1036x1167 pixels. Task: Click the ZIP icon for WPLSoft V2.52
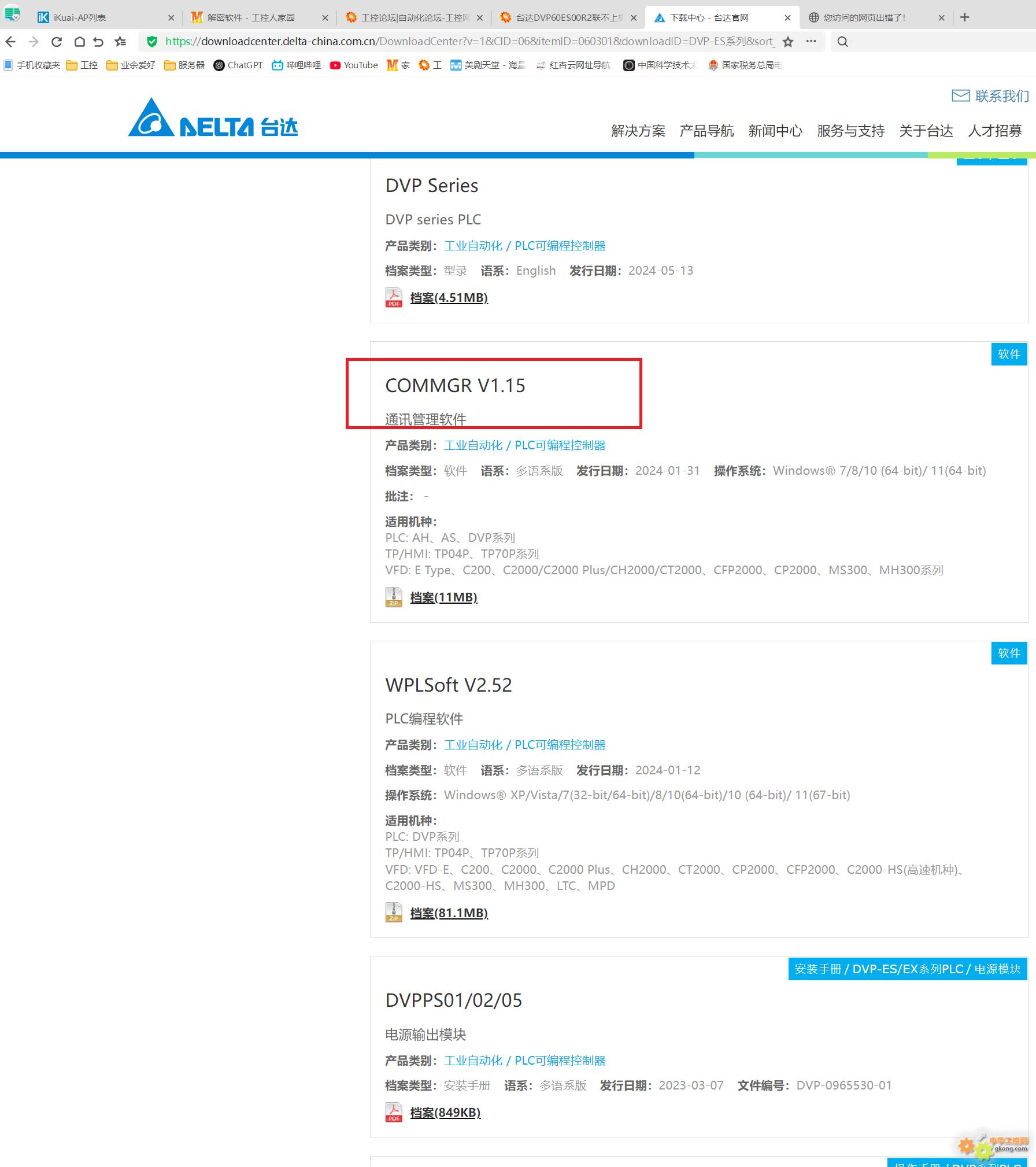click(x=394, y=913)
